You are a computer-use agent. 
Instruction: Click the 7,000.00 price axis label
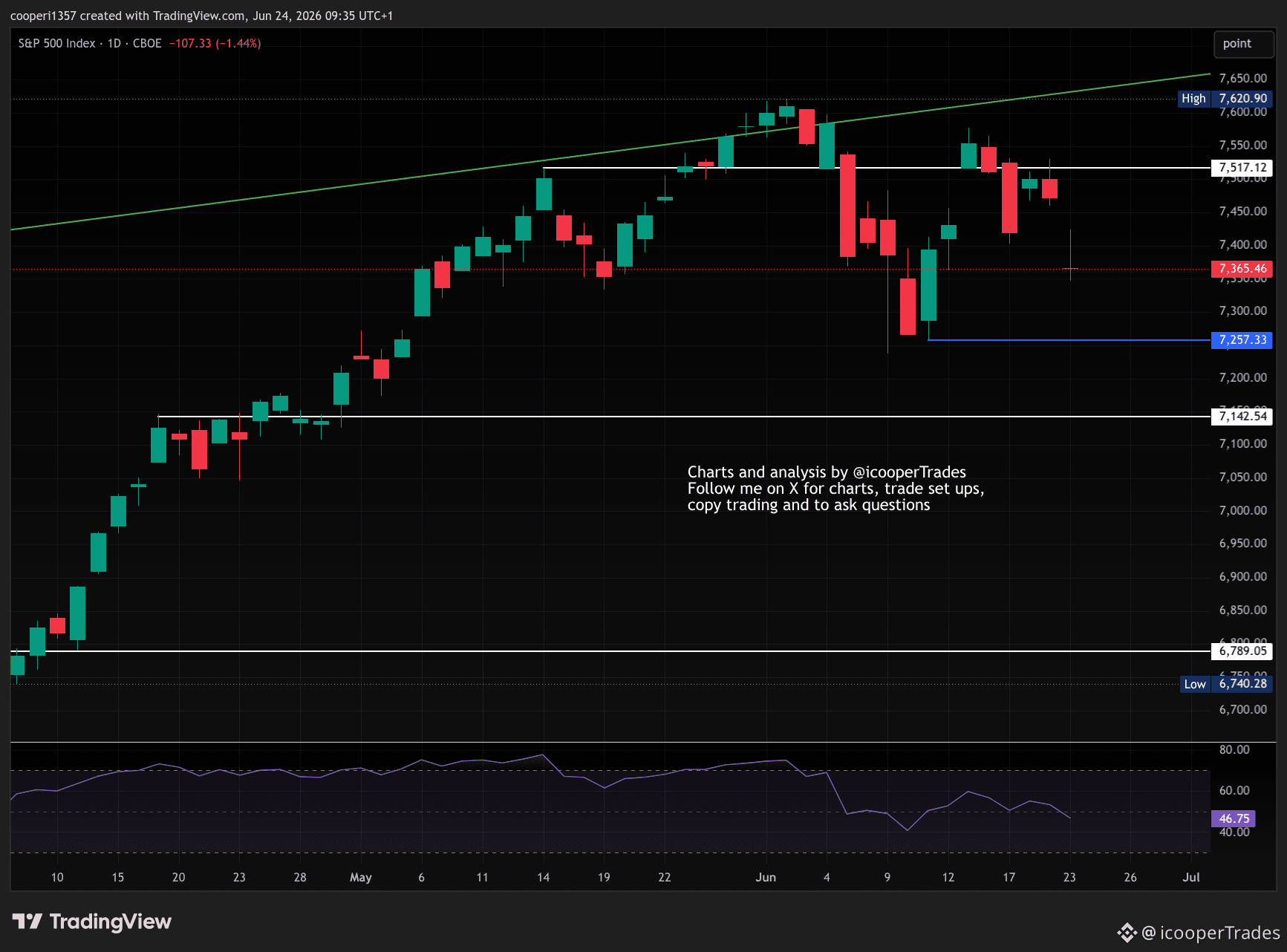click(x=1243, y=510)
